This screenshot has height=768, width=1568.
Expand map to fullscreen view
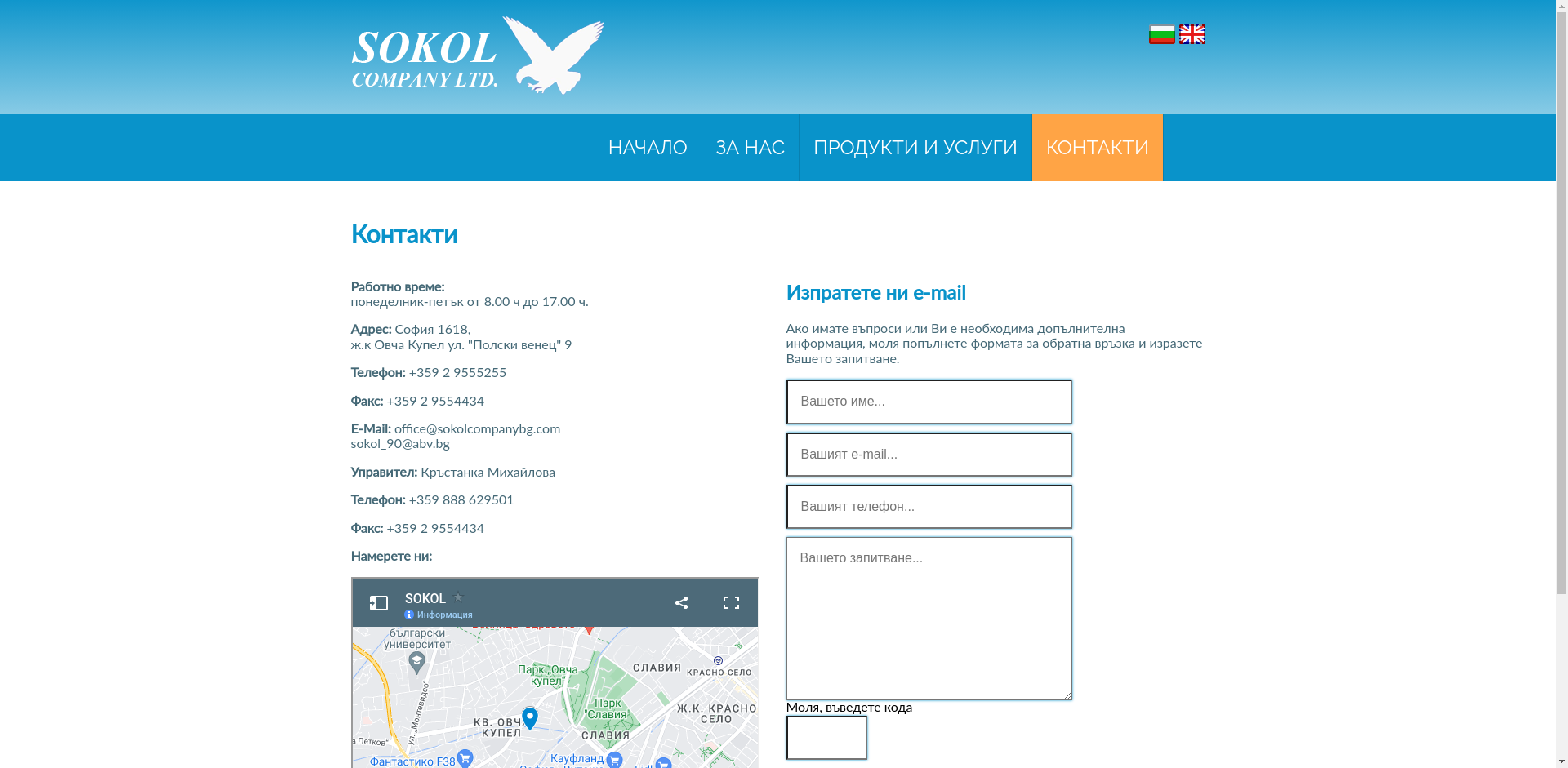[x=731, y=602]
